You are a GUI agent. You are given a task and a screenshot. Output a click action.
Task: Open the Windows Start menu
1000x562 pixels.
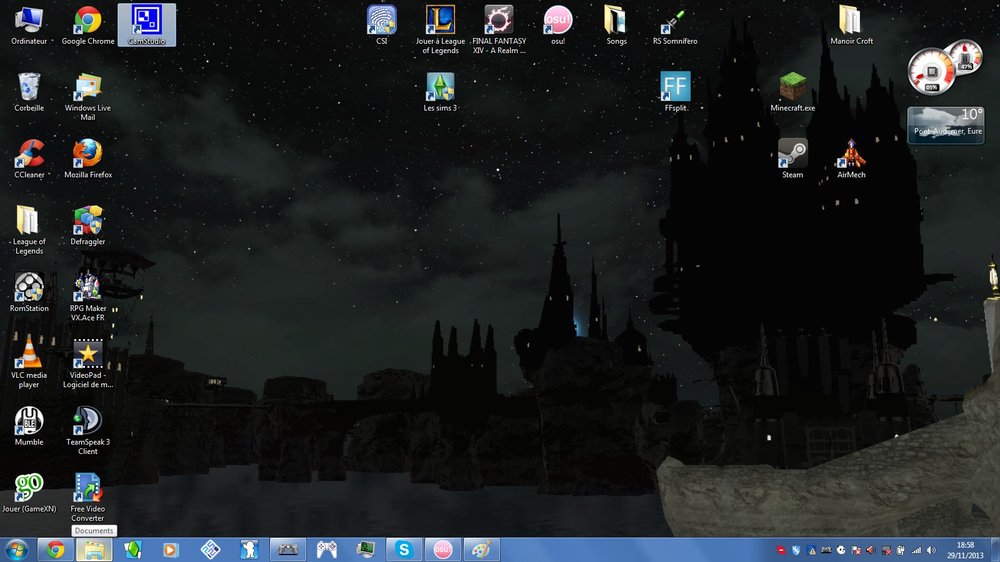tap(16, 550)
